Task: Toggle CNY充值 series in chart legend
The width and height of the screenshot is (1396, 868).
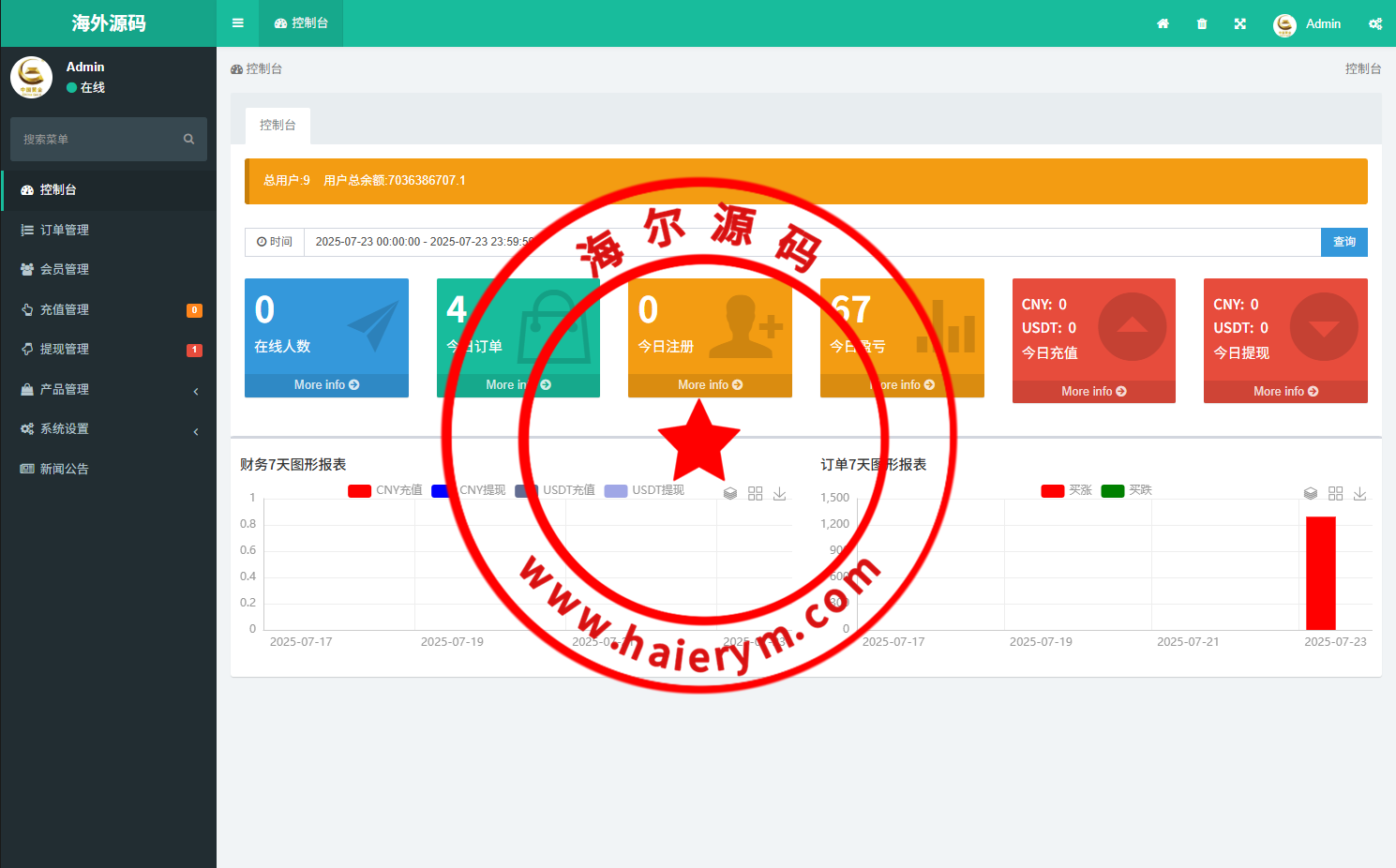Action: (384, 490)
